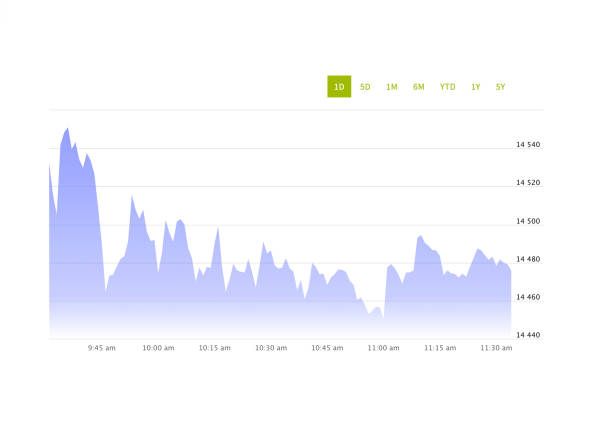
Task: Switch chart to 5D range
Action: coord(365,87)
